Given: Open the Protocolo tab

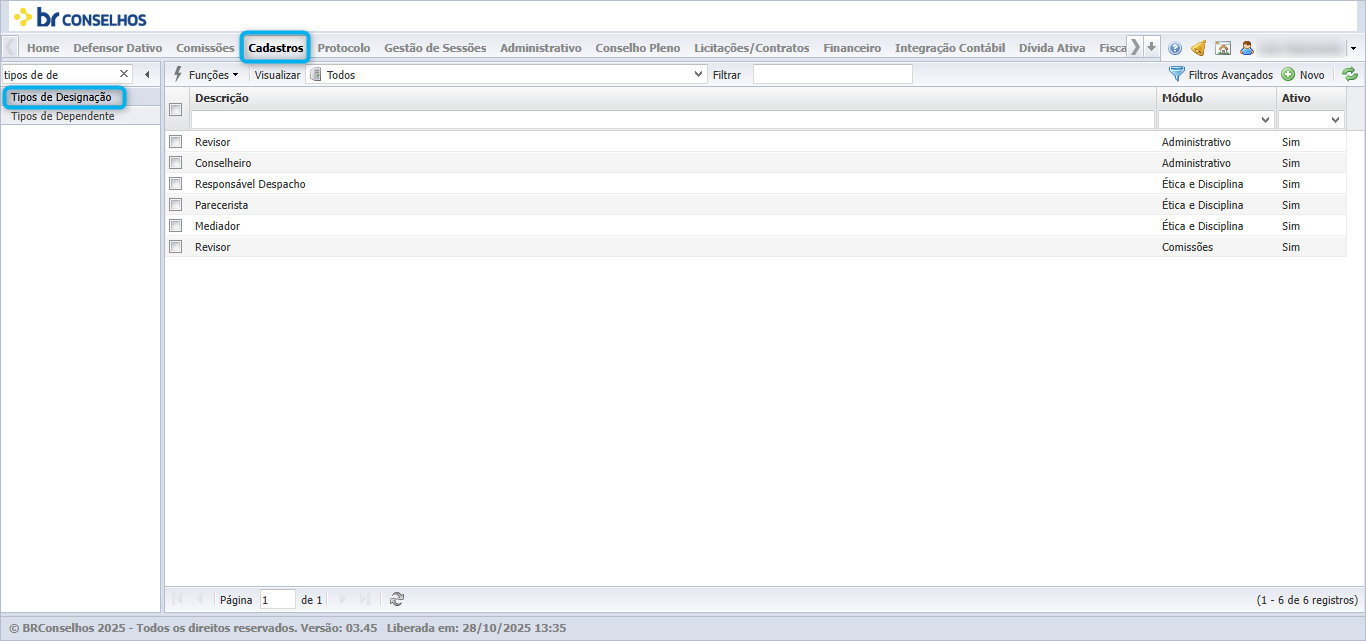Looking at the screenshot, I should click(344, 48).
